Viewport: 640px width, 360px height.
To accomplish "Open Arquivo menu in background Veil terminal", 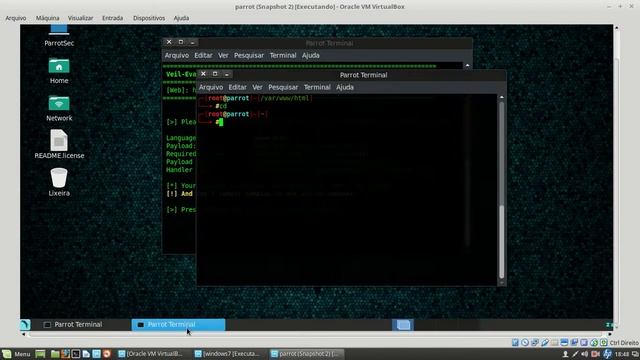I will point(177,55).
